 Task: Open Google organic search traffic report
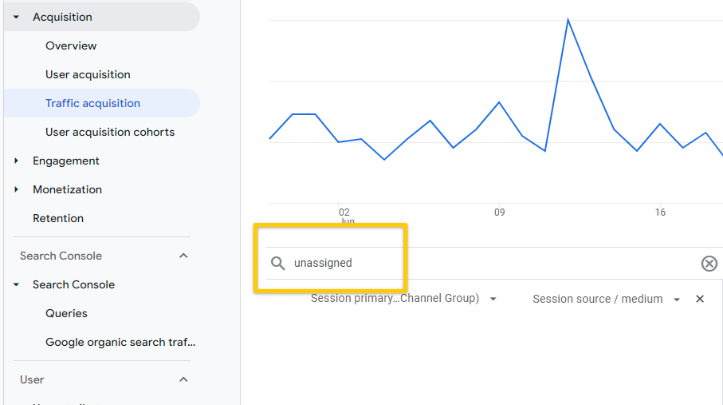click(120, 342)
